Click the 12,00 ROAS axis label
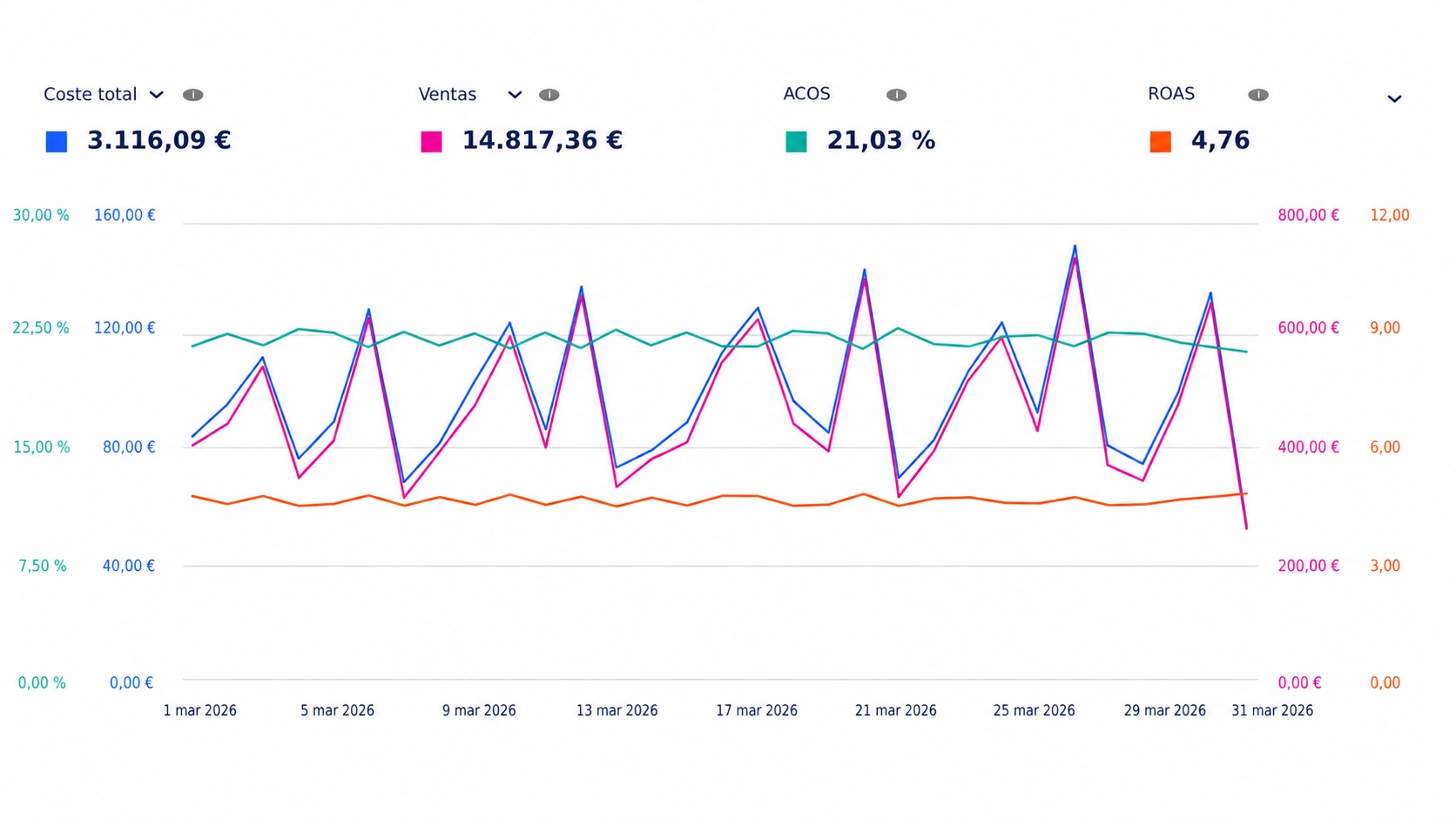Image resolution: width=1456 pixels, height=819 pixels. tap(1389, 215)
